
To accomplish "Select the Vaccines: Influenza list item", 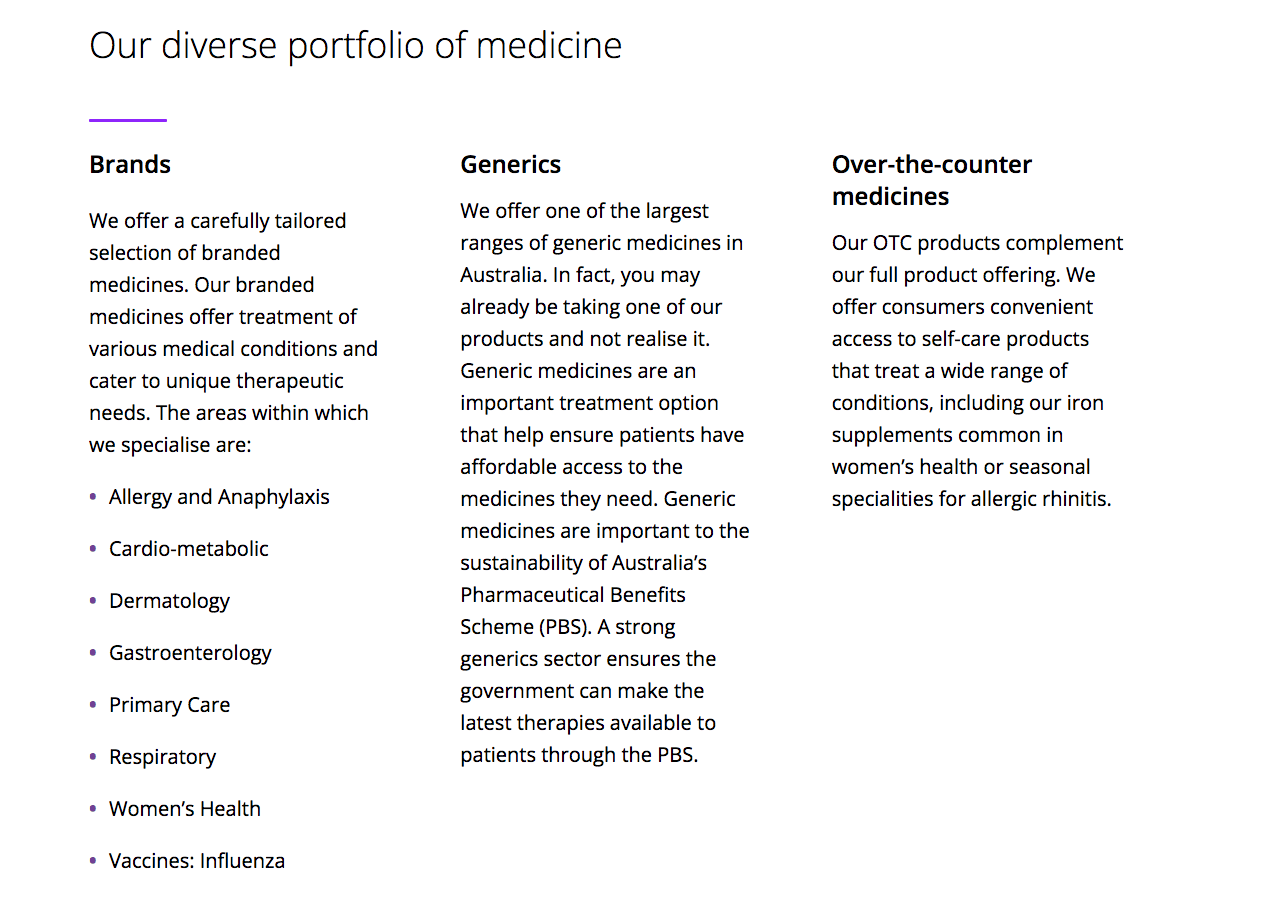I will pyautogui.click(x=197, y=861).
